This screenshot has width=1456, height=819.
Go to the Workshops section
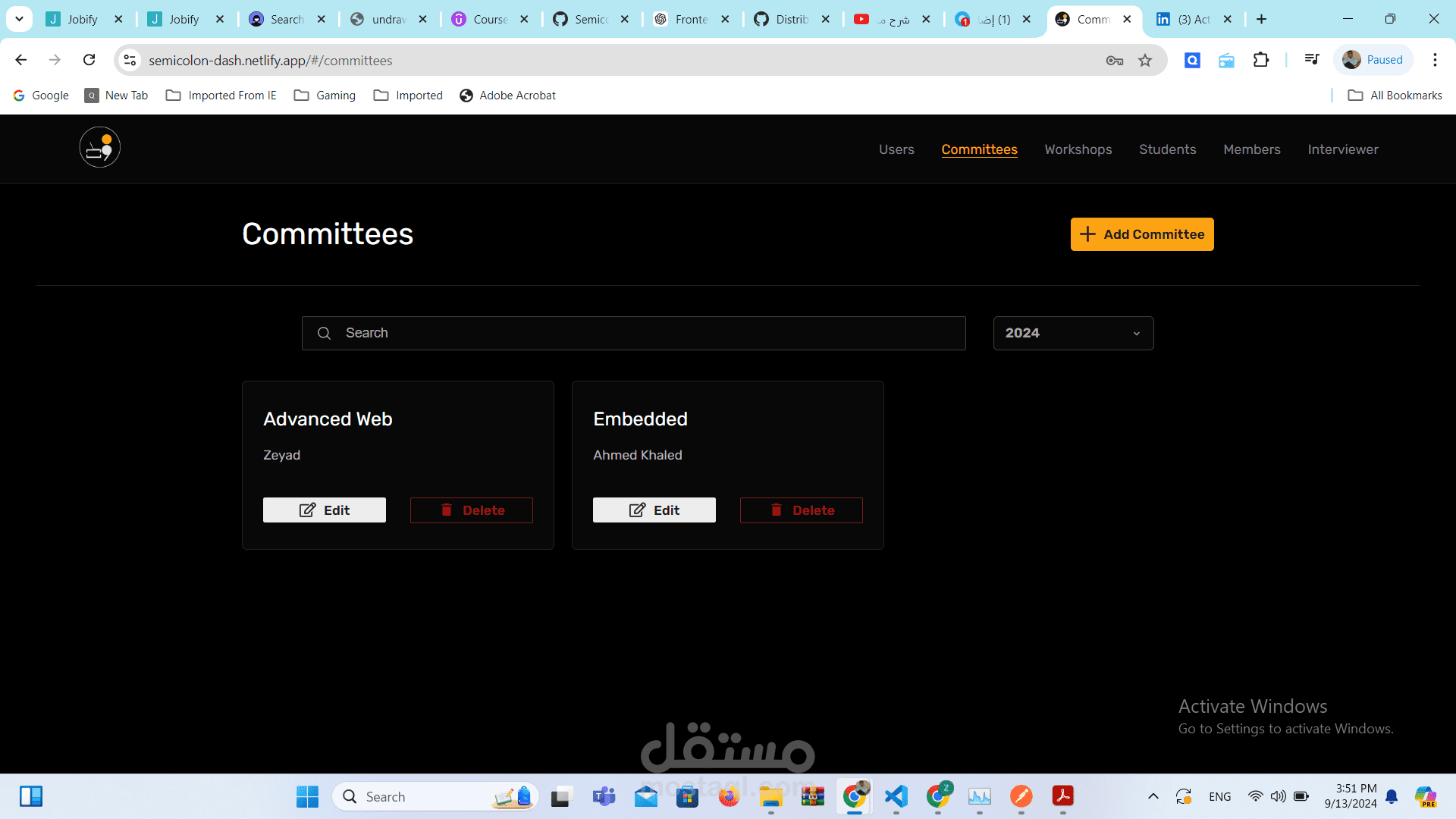(x=1078, y=149)
